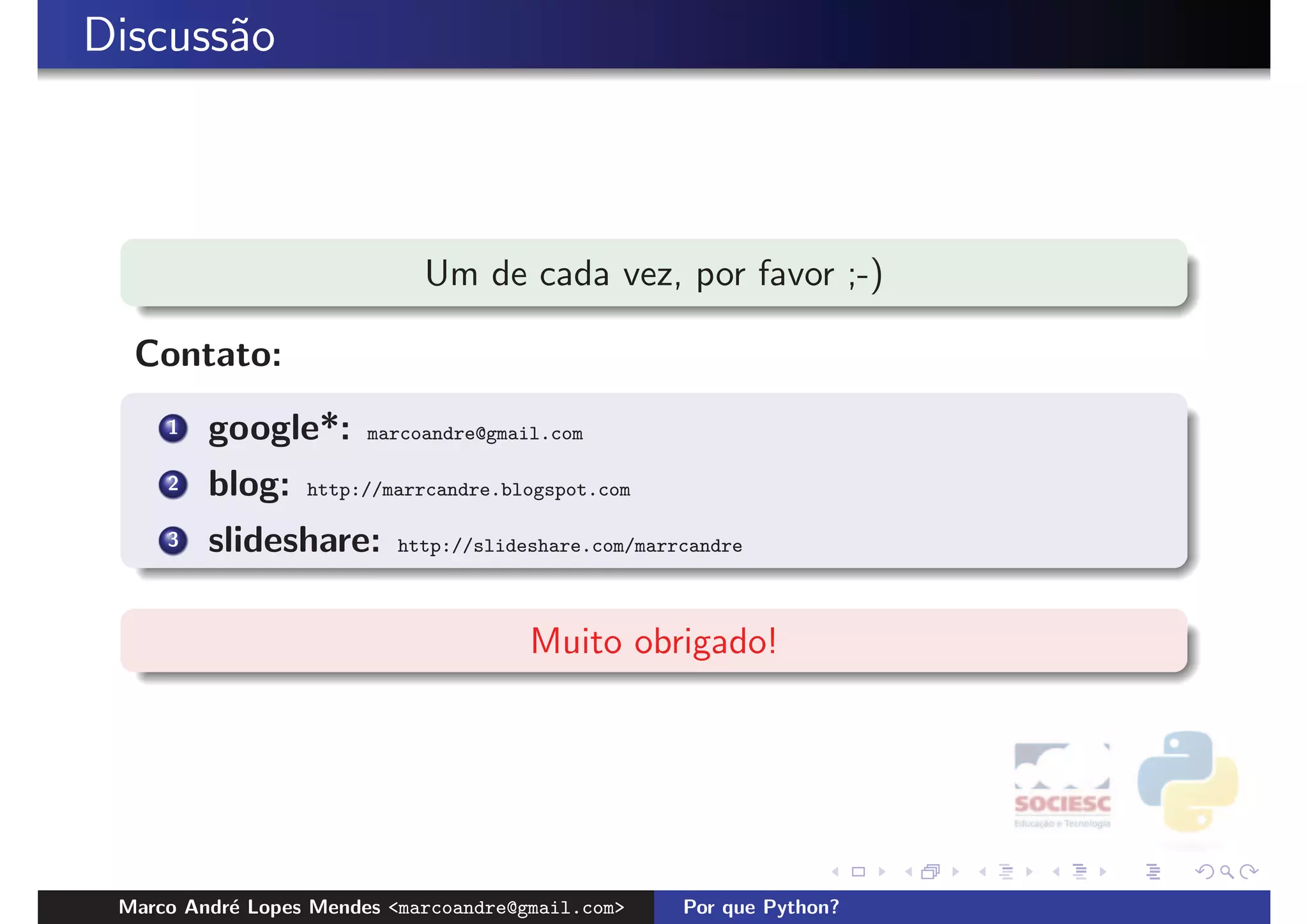Click the 'Contato:' heading
1308x924 pixels.
pyautogui.click(x=208, y=354)
